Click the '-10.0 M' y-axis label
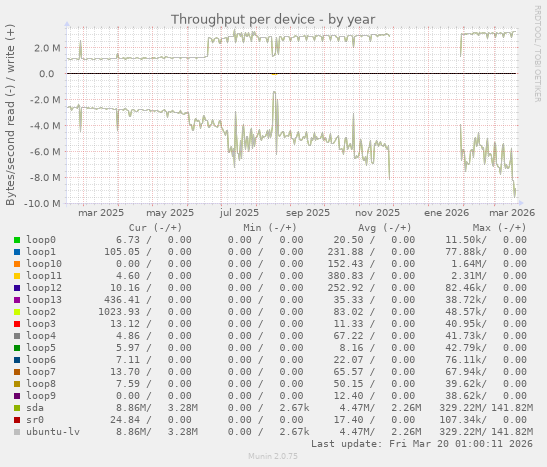 (x=42, y=203)
